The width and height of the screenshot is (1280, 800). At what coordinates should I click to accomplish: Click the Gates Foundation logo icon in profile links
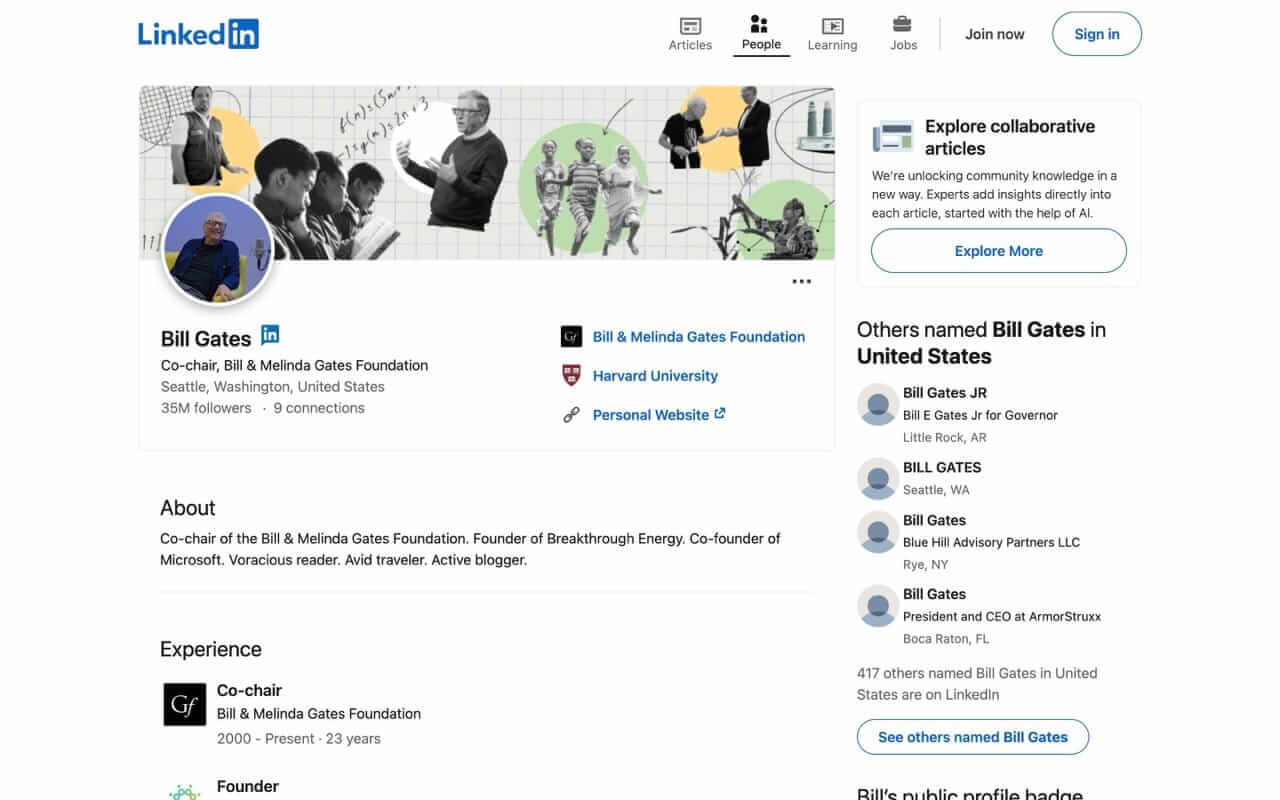(571, 337)
